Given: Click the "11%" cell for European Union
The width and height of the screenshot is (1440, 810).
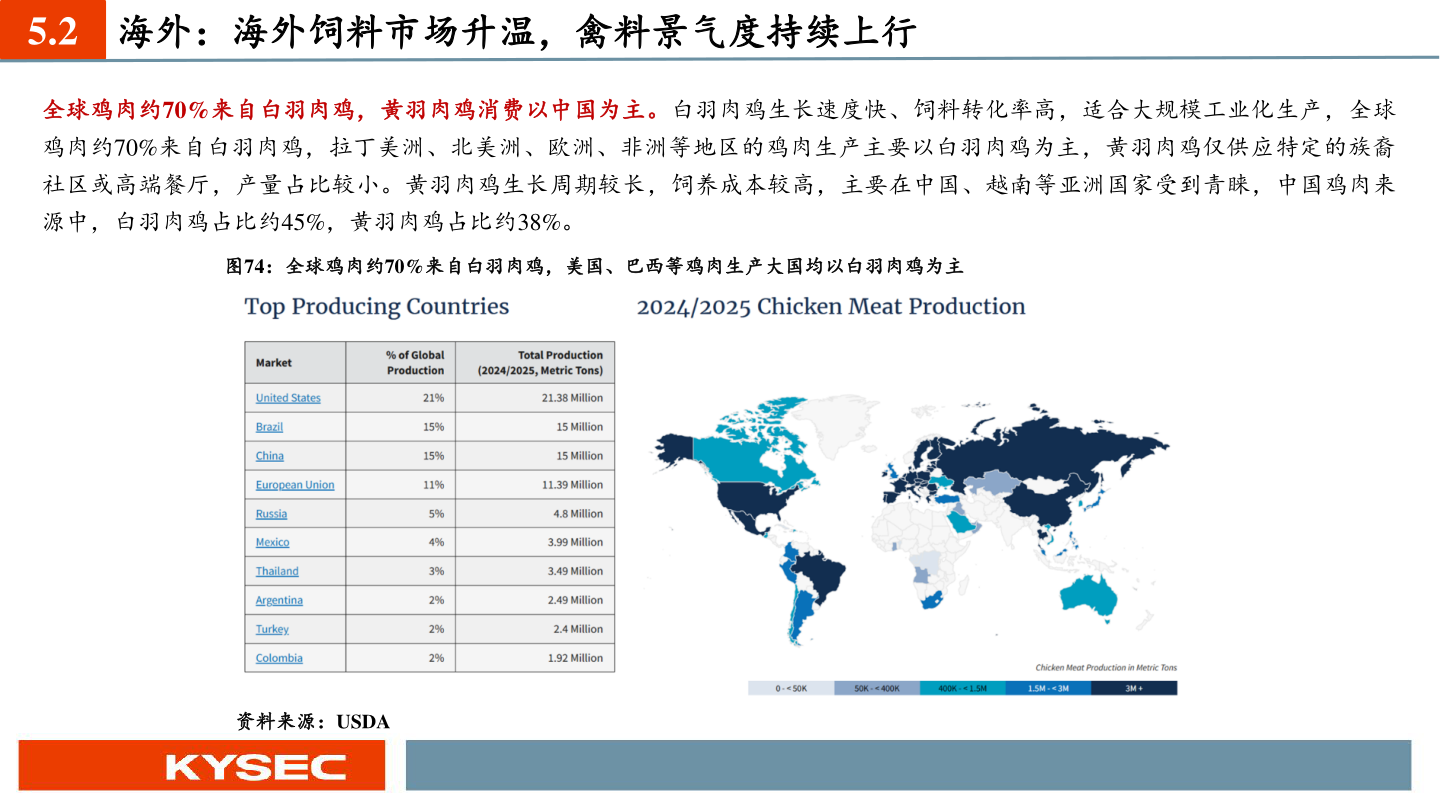Looking at the screenshot, I should [x=401, y=485].
